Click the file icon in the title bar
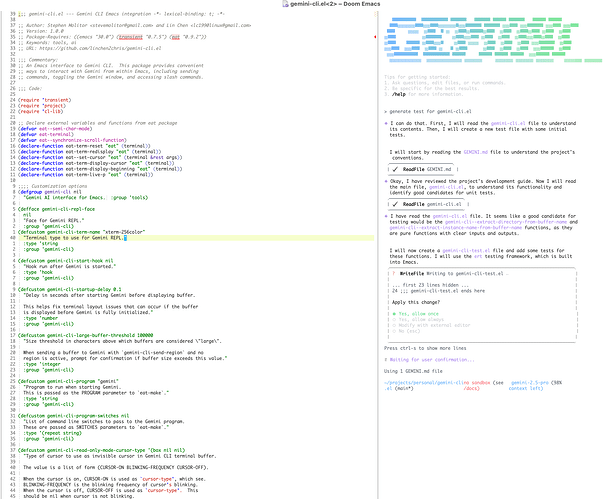Screen dimensions: 616x499 tap(286, 4)
